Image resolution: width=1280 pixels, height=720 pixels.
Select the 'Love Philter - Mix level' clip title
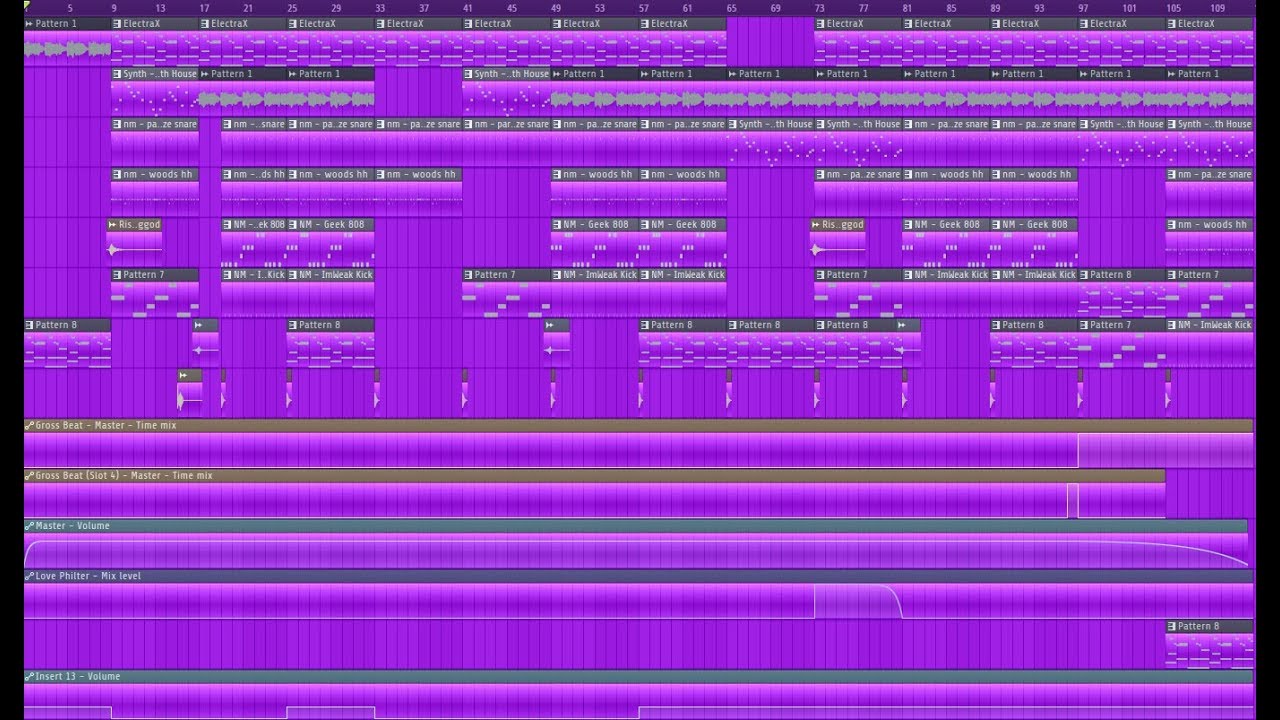[88, 575]
